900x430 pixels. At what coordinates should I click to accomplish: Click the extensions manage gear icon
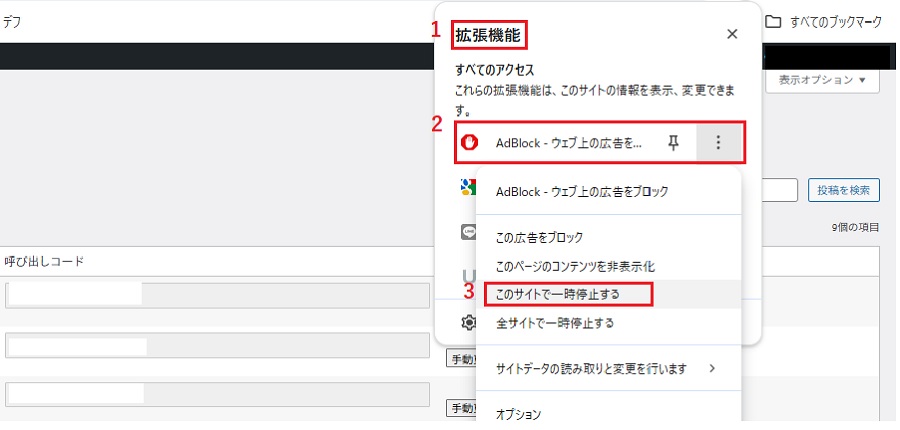468,323
